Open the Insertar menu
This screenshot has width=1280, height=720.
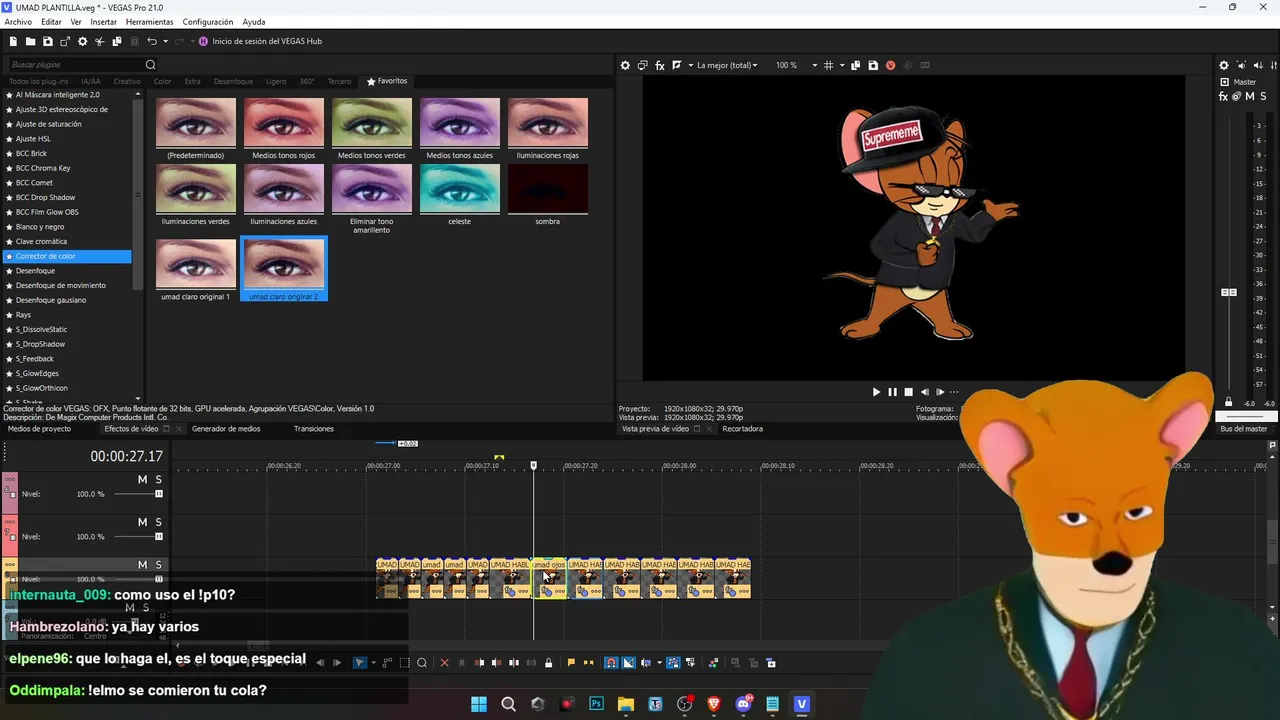(103, 22)
